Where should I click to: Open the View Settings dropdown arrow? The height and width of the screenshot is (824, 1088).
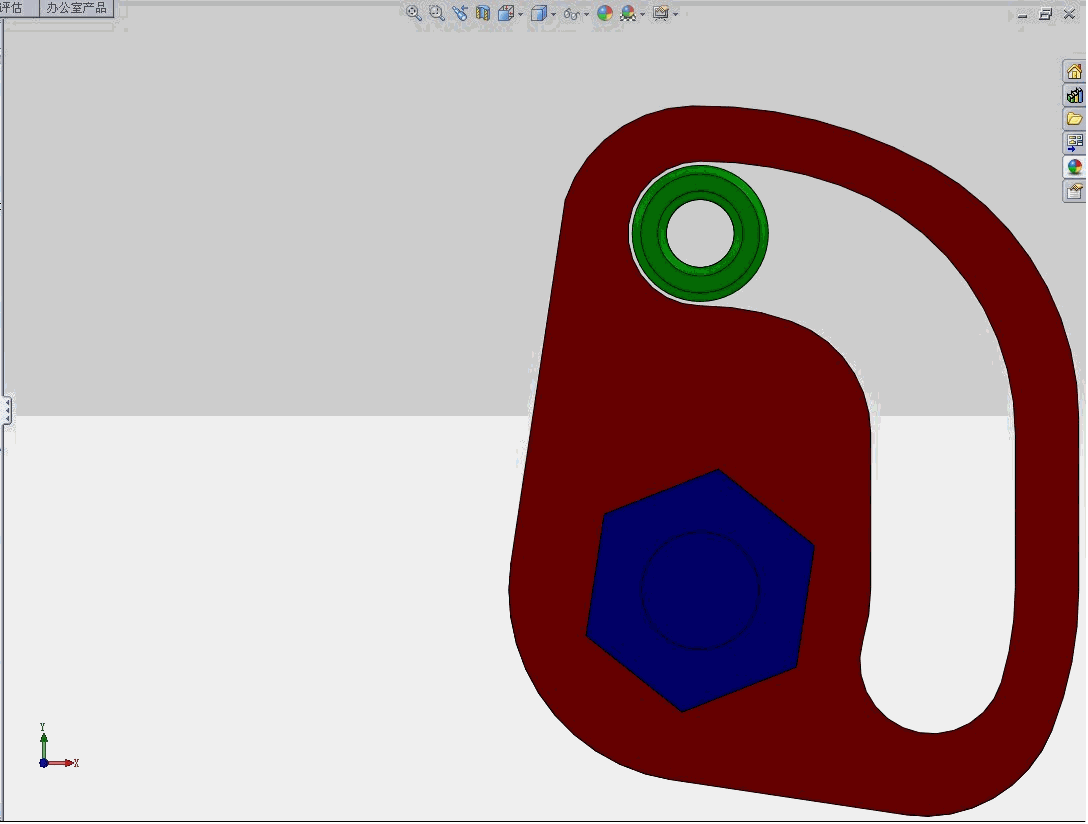(x=675, y=15)
